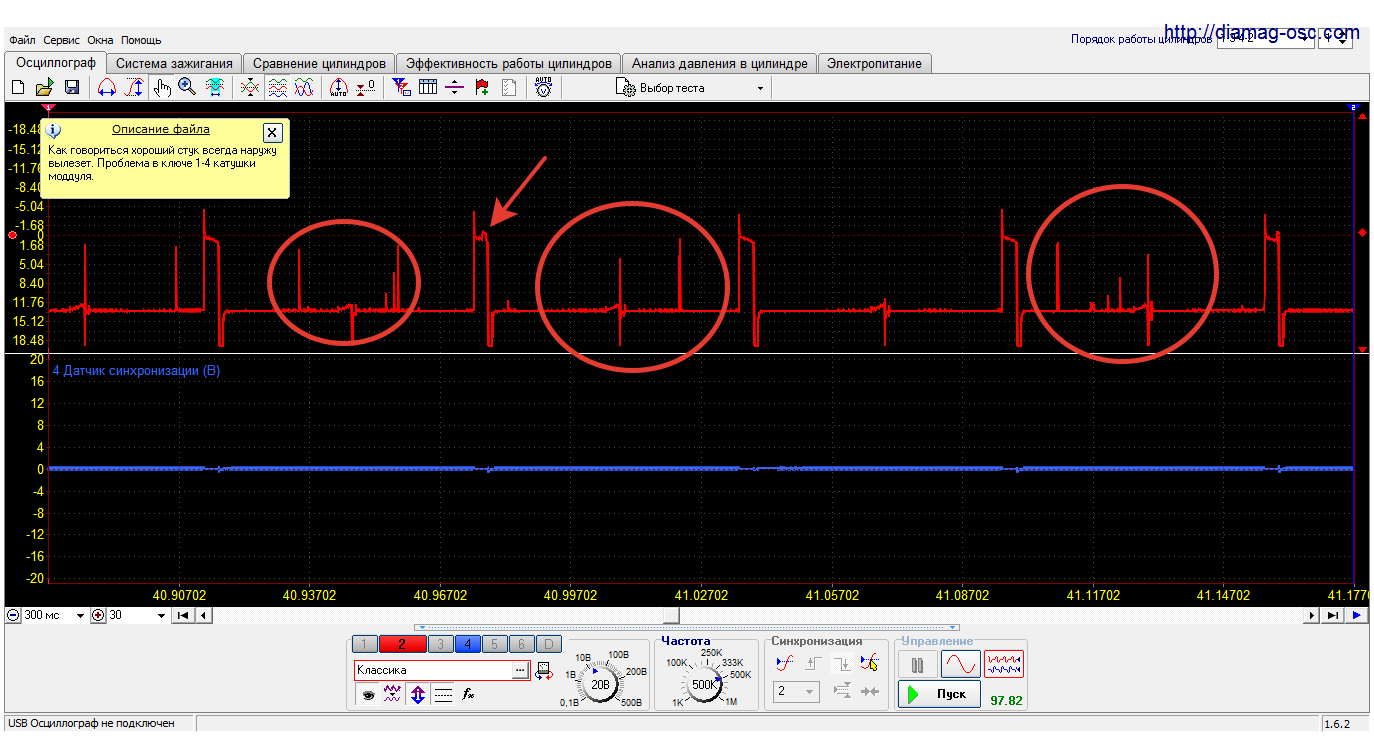Click the plus zoom-in icon near 30
The width and height of the screenshot is (1374, 736).
pos(98,616)
